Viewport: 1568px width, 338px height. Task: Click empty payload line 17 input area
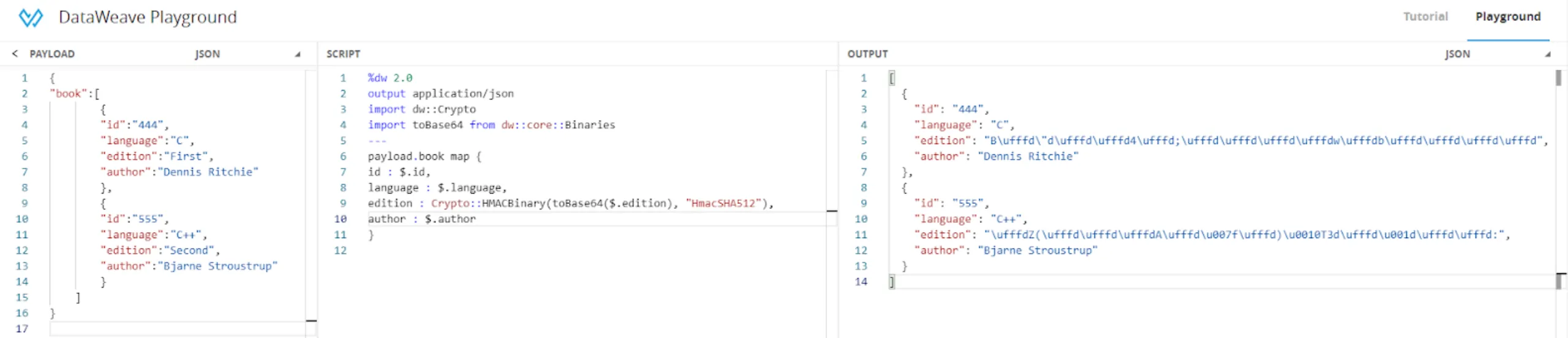(x=178, y=329)
